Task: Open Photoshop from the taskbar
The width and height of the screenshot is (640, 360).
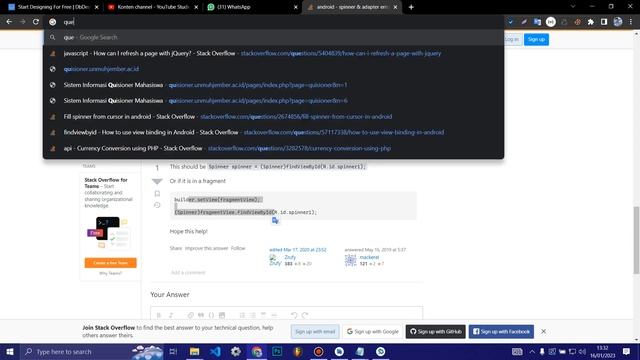Action: click(x=277, y=351)
